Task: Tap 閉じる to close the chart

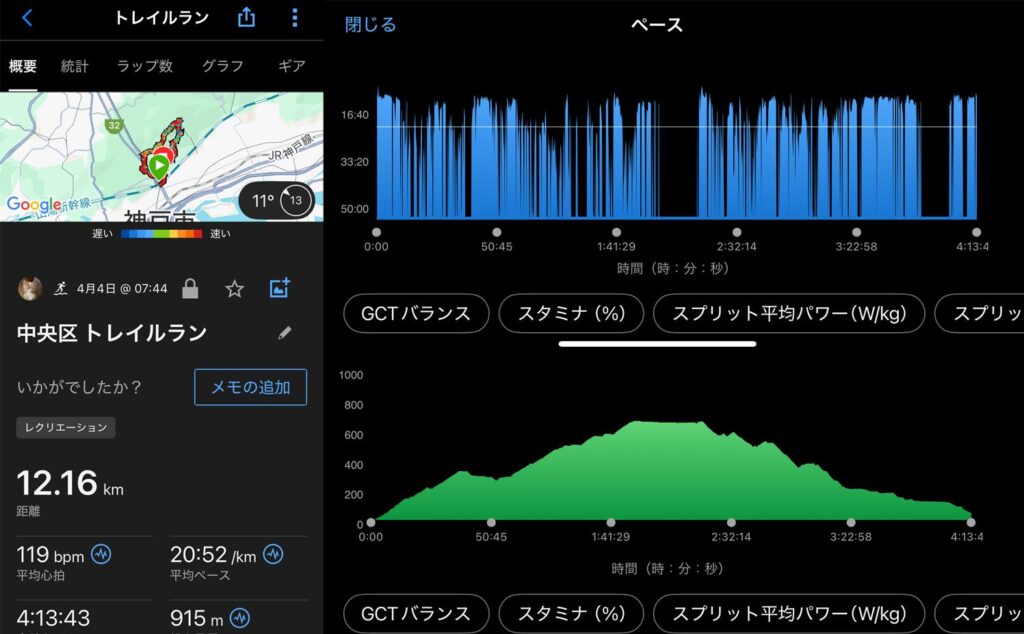Action: [x=370, y=25]
